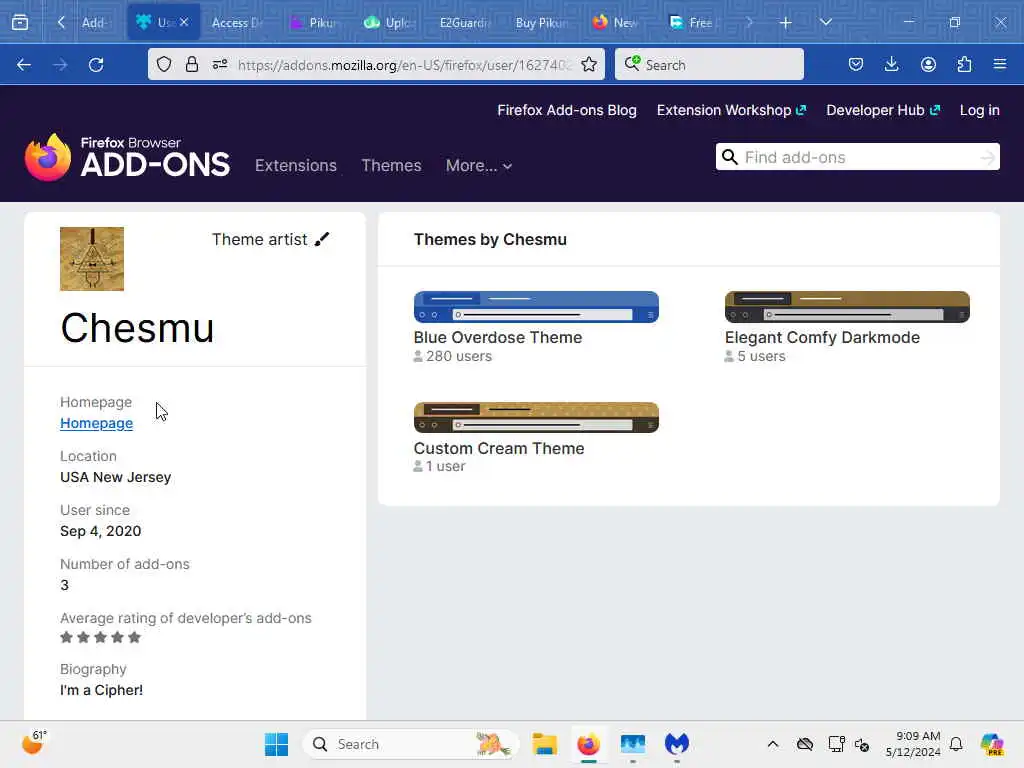Reload the current page

click(96, 65)
